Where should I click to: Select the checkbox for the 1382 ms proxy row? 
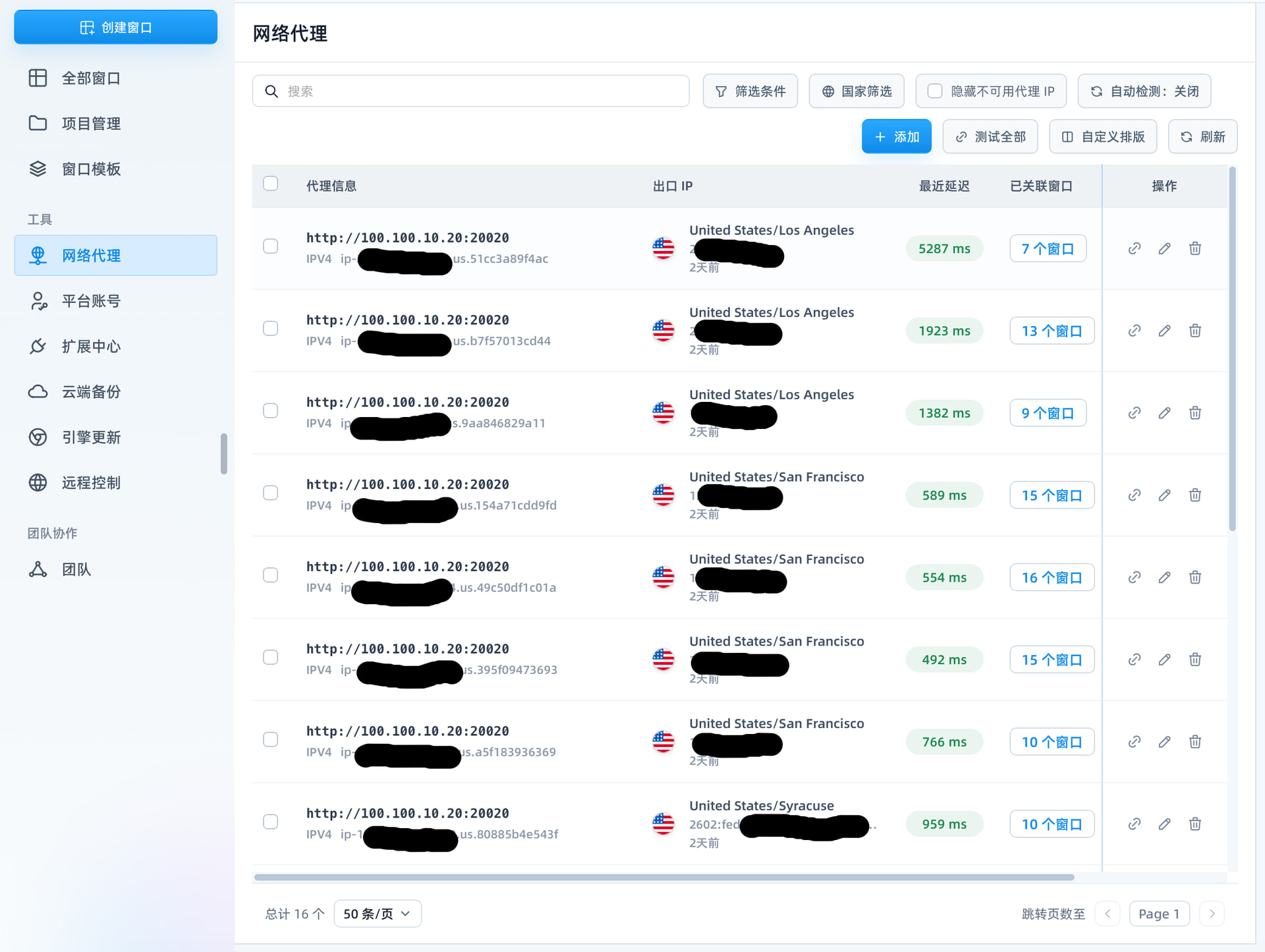point(270,411)
